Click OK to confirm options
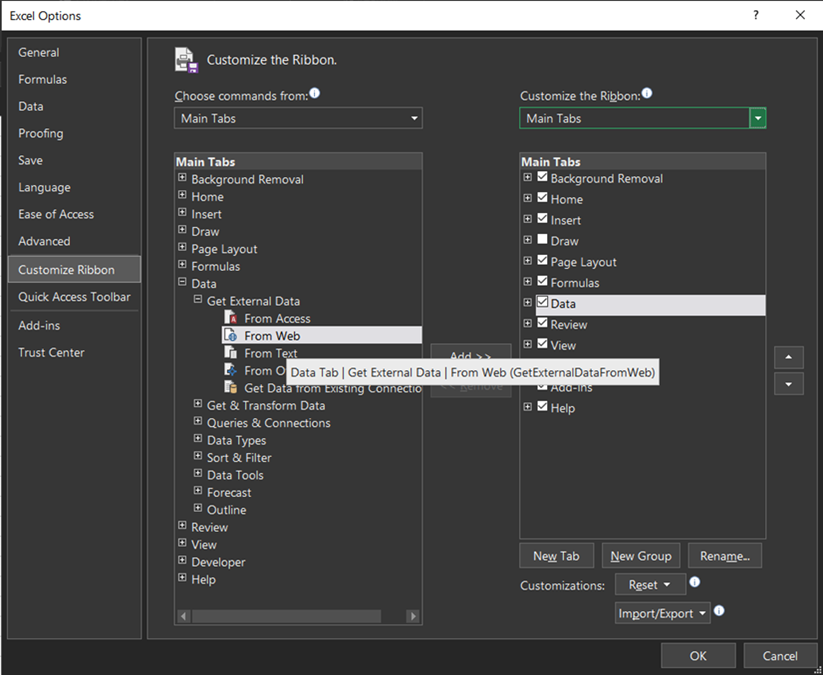 click(x=698, y=656)
